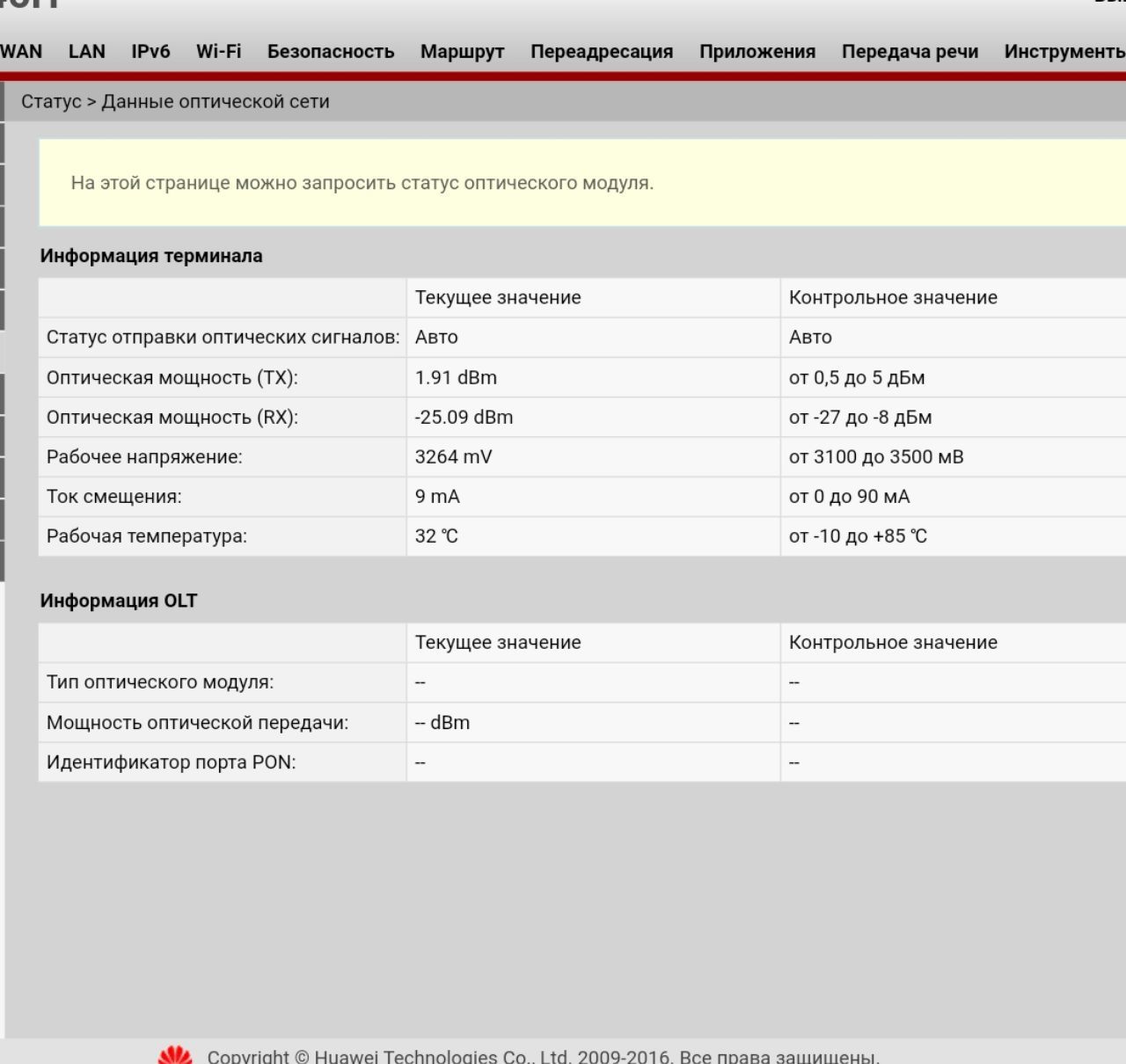This screenshot has width=1126, height=1064.
Task: Click the label Оптическая мощность (TX):
Action: click(x=172, y=377)
